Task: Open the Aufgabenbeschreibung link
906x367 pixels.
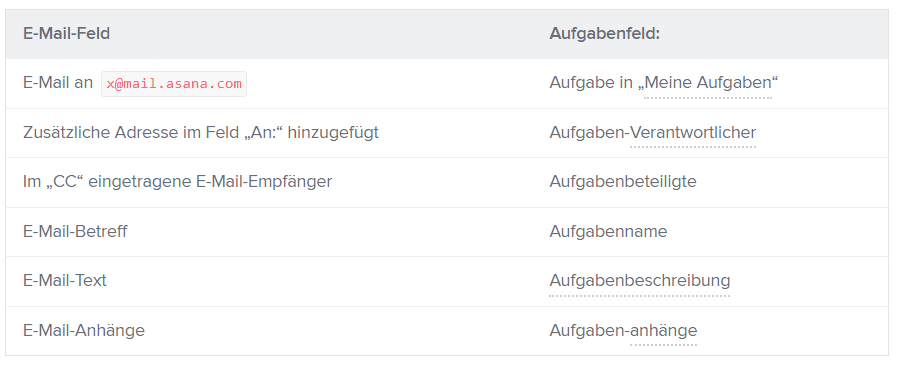Action: (x=640, y=280)
